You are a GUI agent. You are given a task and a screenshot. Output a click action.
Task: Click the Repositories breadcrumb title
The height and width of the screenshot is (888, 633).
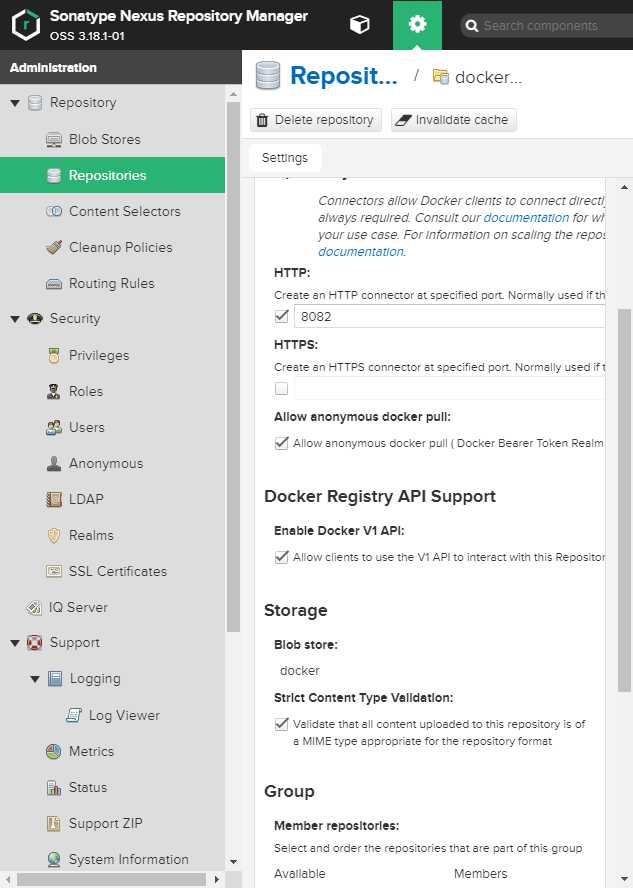click(x=344, y=76)
